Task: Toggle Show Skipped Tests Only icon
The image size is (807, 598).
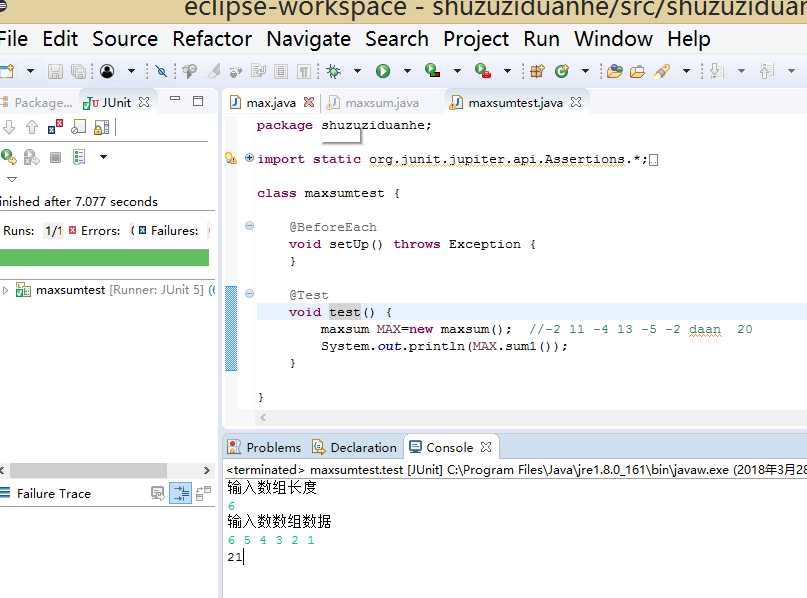Action: tap(78, 127)
